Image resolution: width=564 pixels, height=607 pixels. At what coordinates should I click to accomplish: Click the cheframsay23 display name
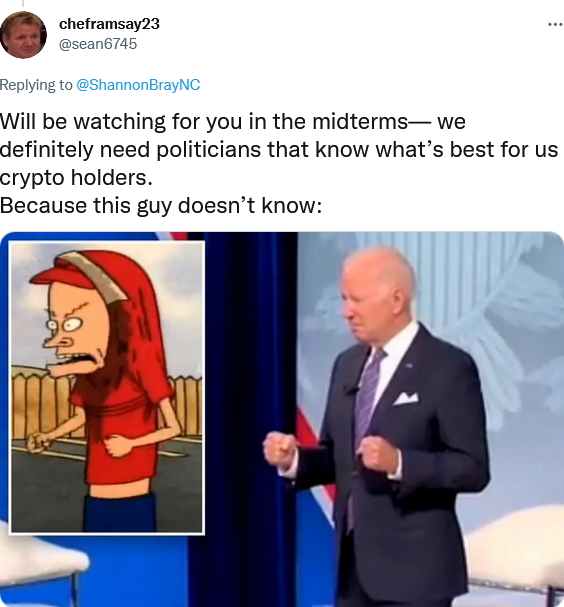pyautogui.click(x=109, y=24)
